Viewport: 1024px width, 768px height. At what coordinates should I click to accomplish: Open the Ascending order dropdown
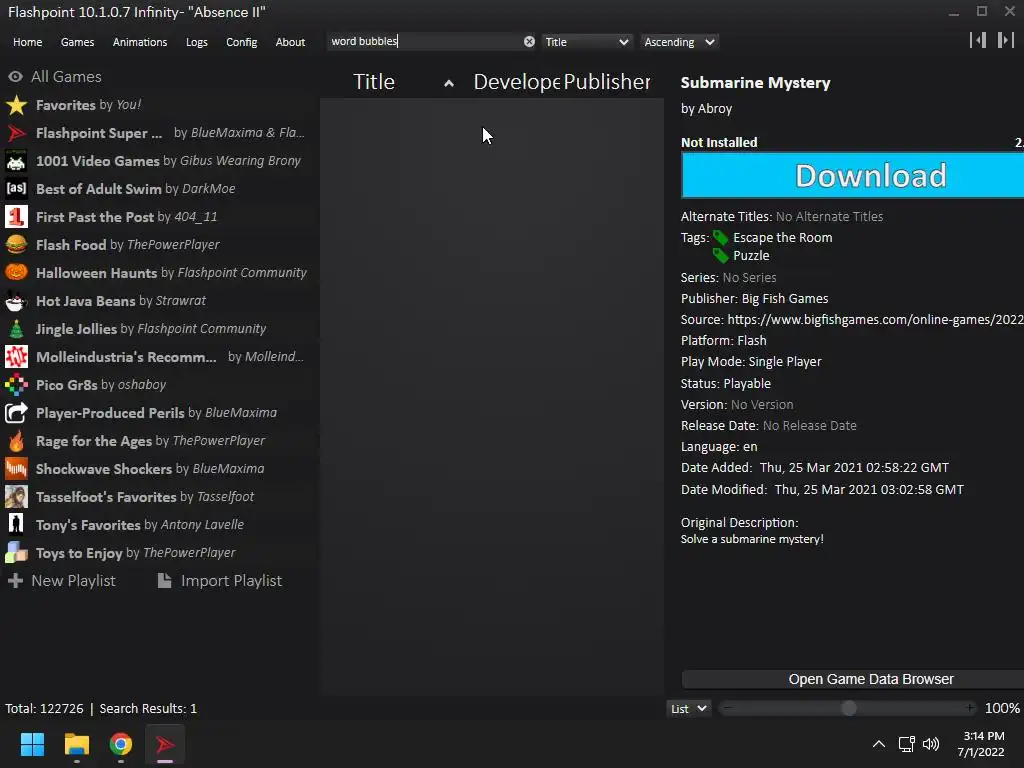(679, 42)
